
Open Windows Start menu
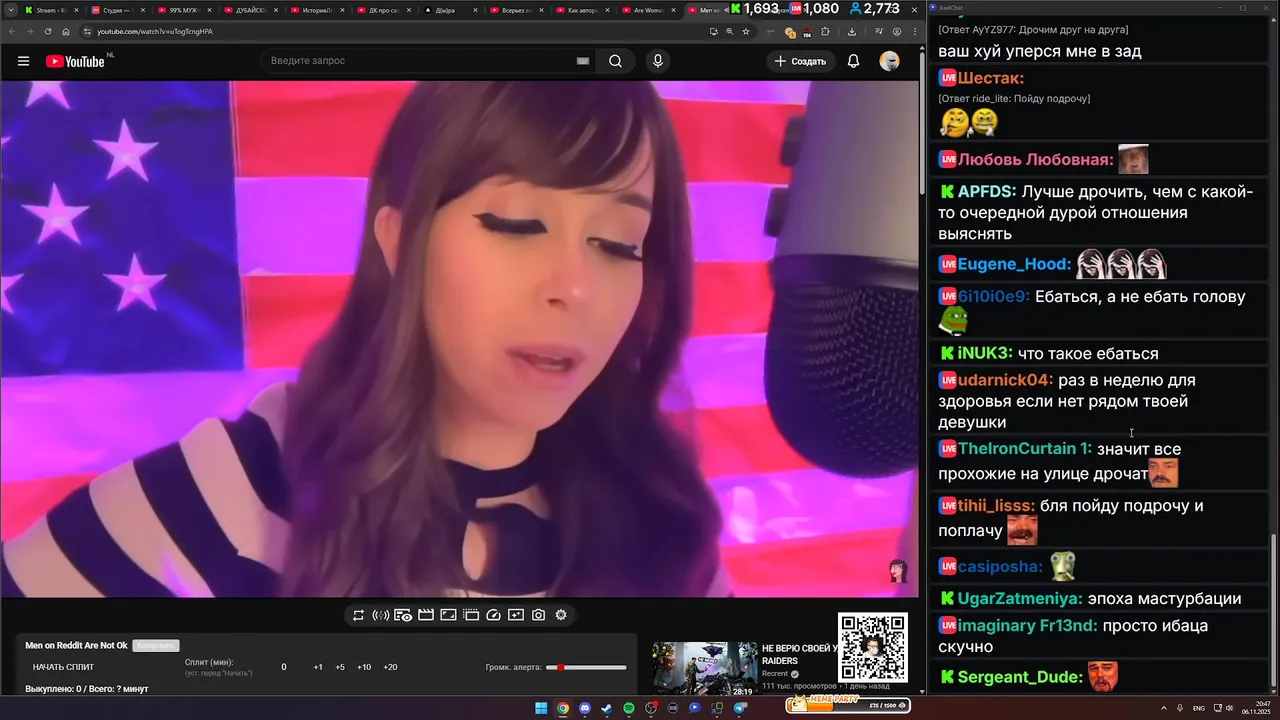tap(541, 708)
